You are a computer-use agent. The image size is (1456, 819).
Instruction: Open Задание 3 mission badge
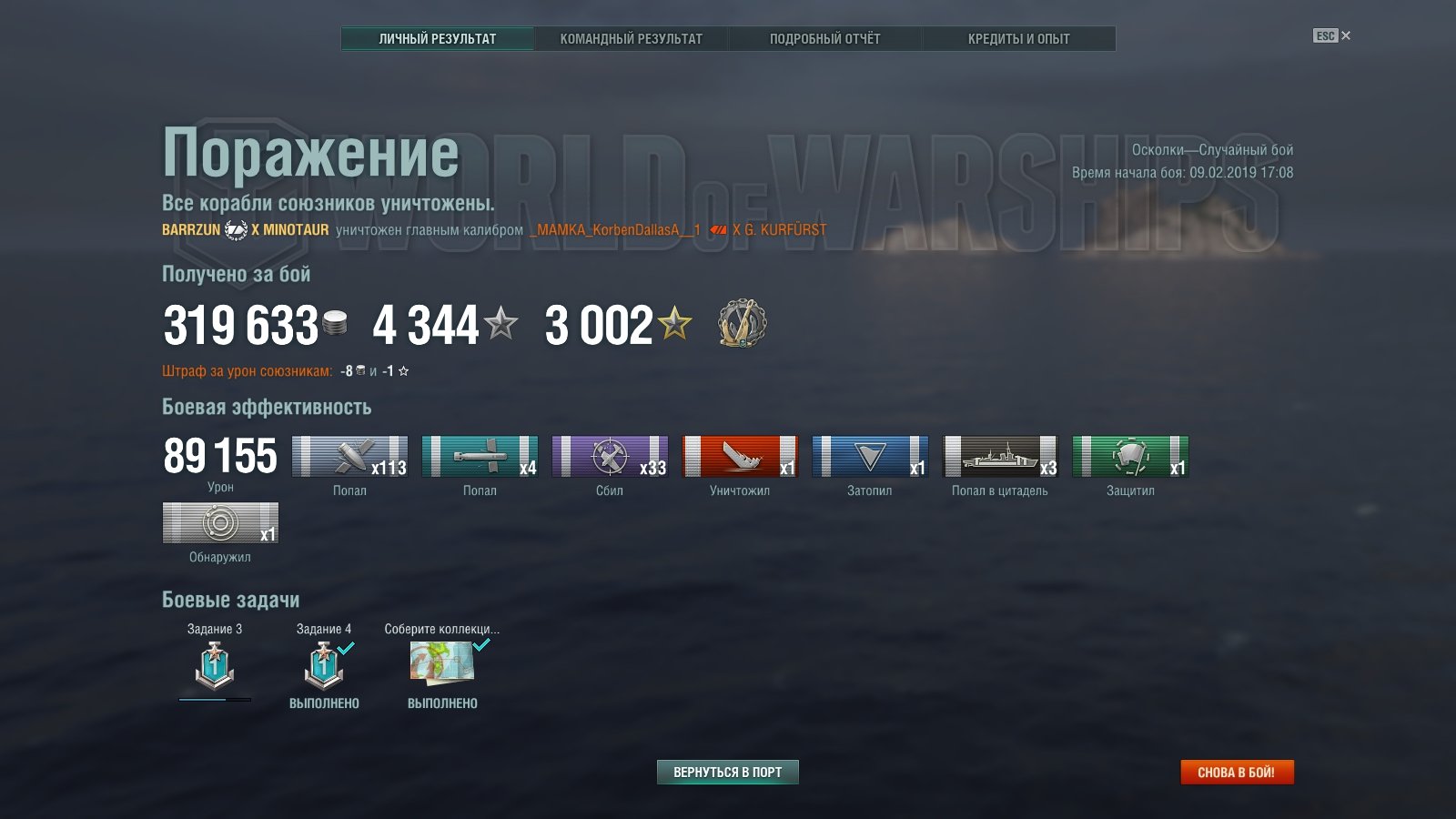click(215, 666)
